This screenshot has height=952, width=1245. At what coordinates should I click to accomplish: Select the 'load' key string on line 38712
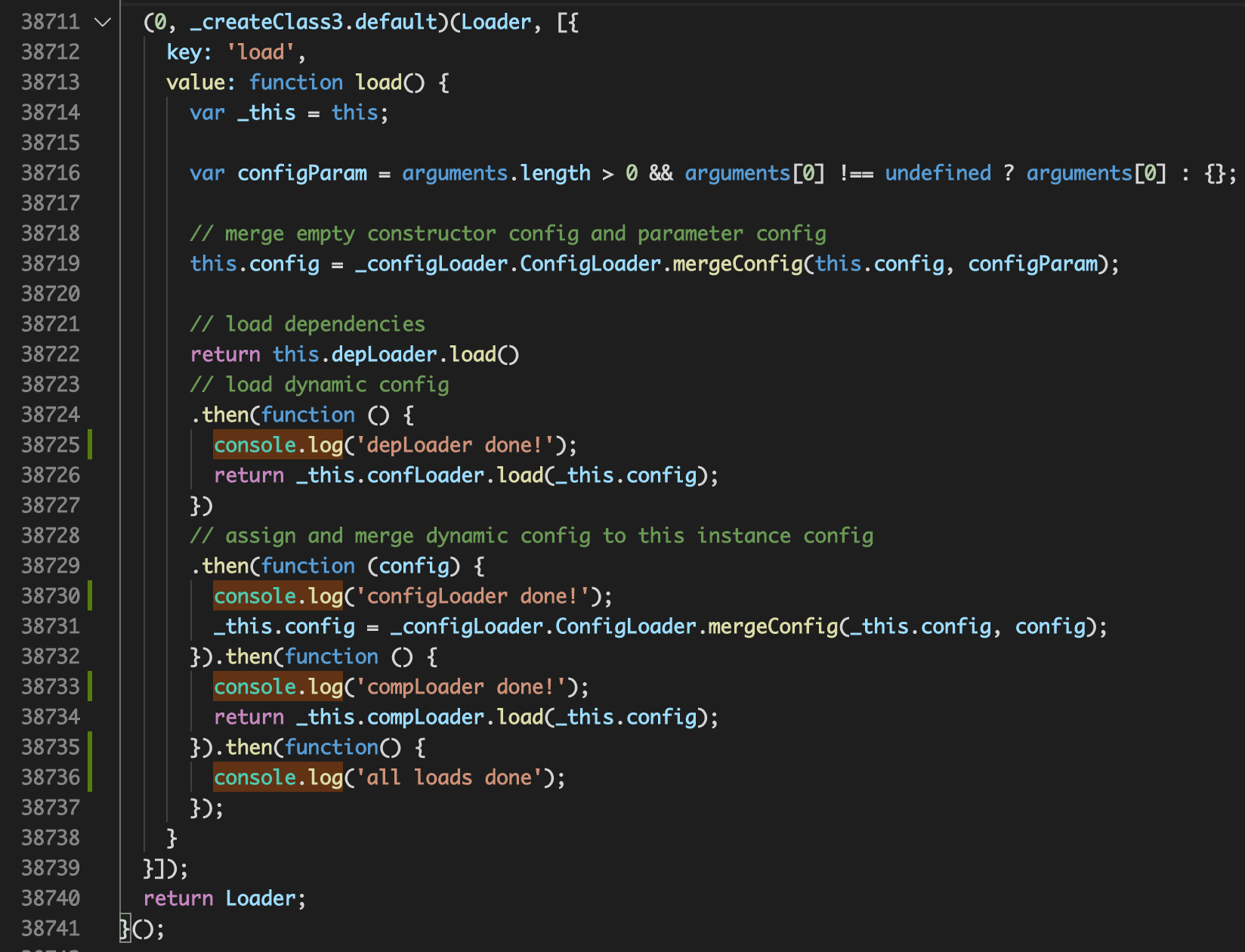pyautogui.click(x=258, y=51)
